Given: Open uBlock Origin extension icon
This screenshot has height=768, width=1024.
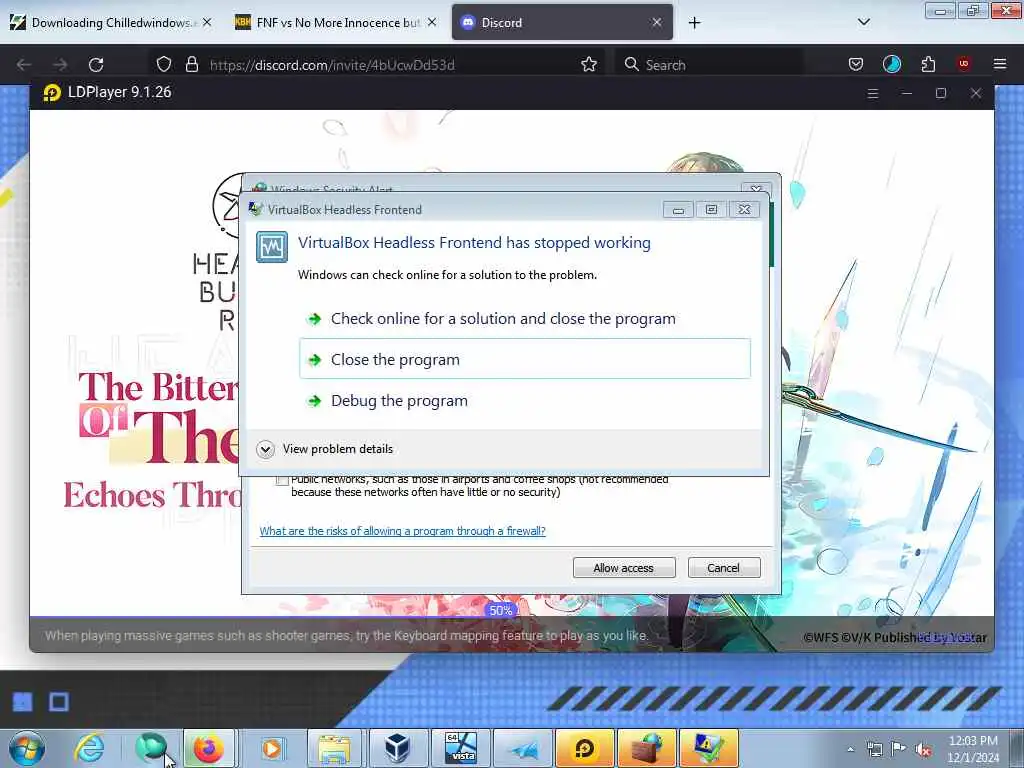Looking at the screenshot, I should click(x=964, y=64).
